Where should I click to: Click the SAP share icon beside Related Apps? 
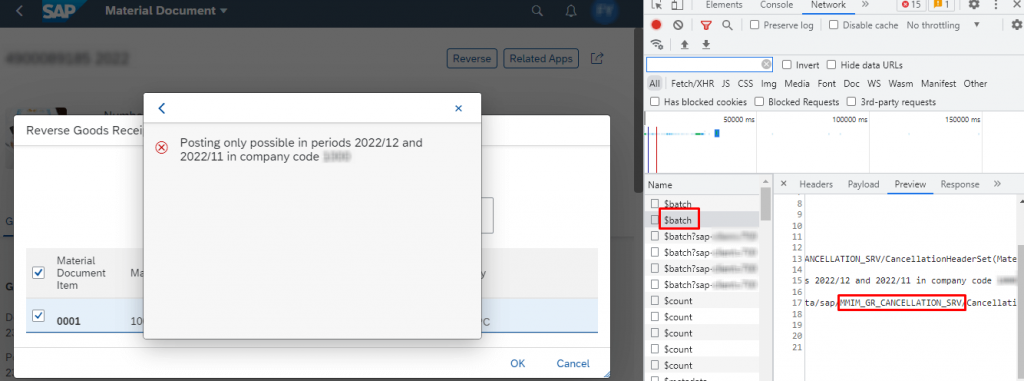point(596,58)
